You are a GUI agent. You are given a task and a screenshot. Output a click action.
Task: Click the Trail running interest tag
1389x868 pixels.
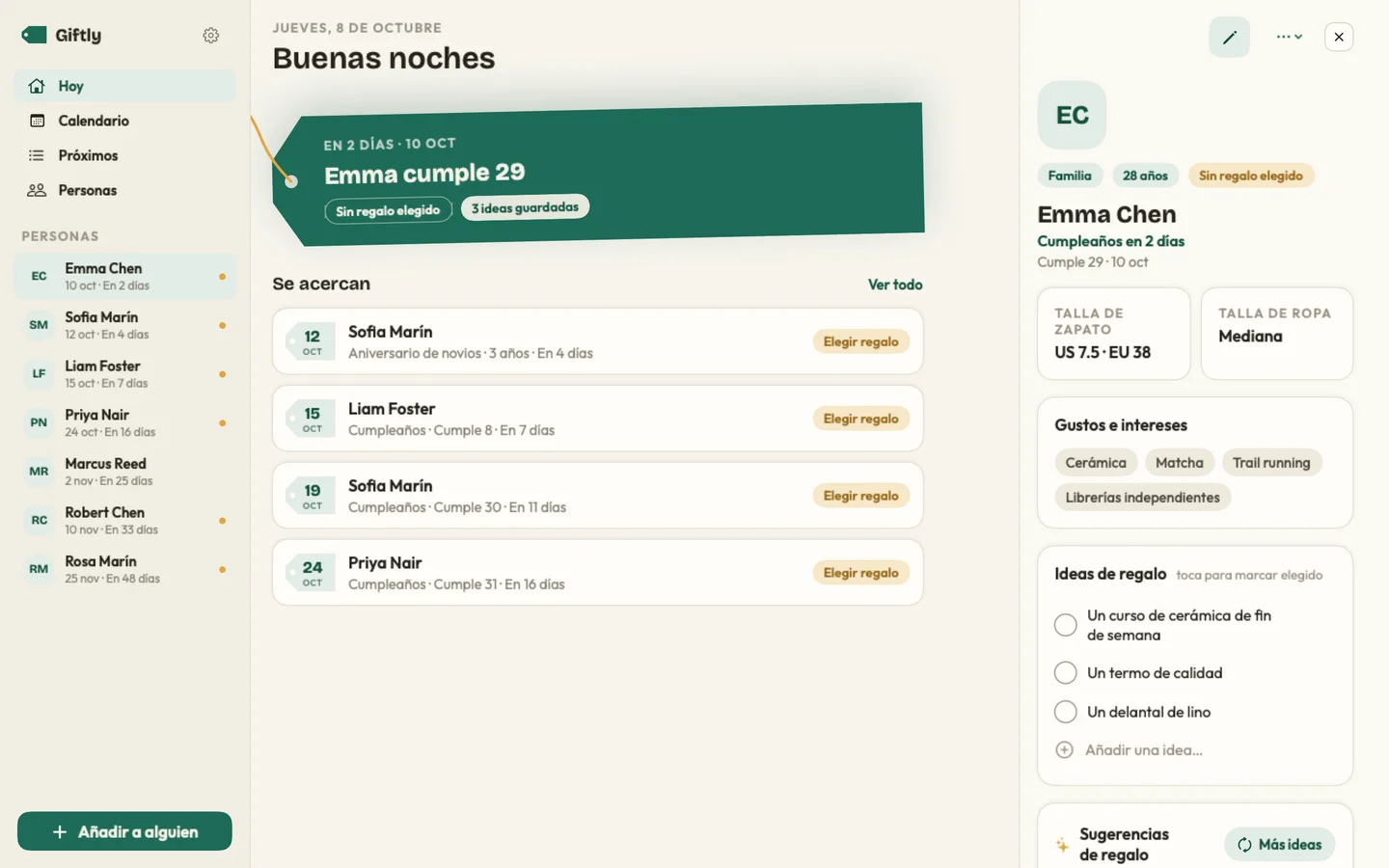point(1271,463)
